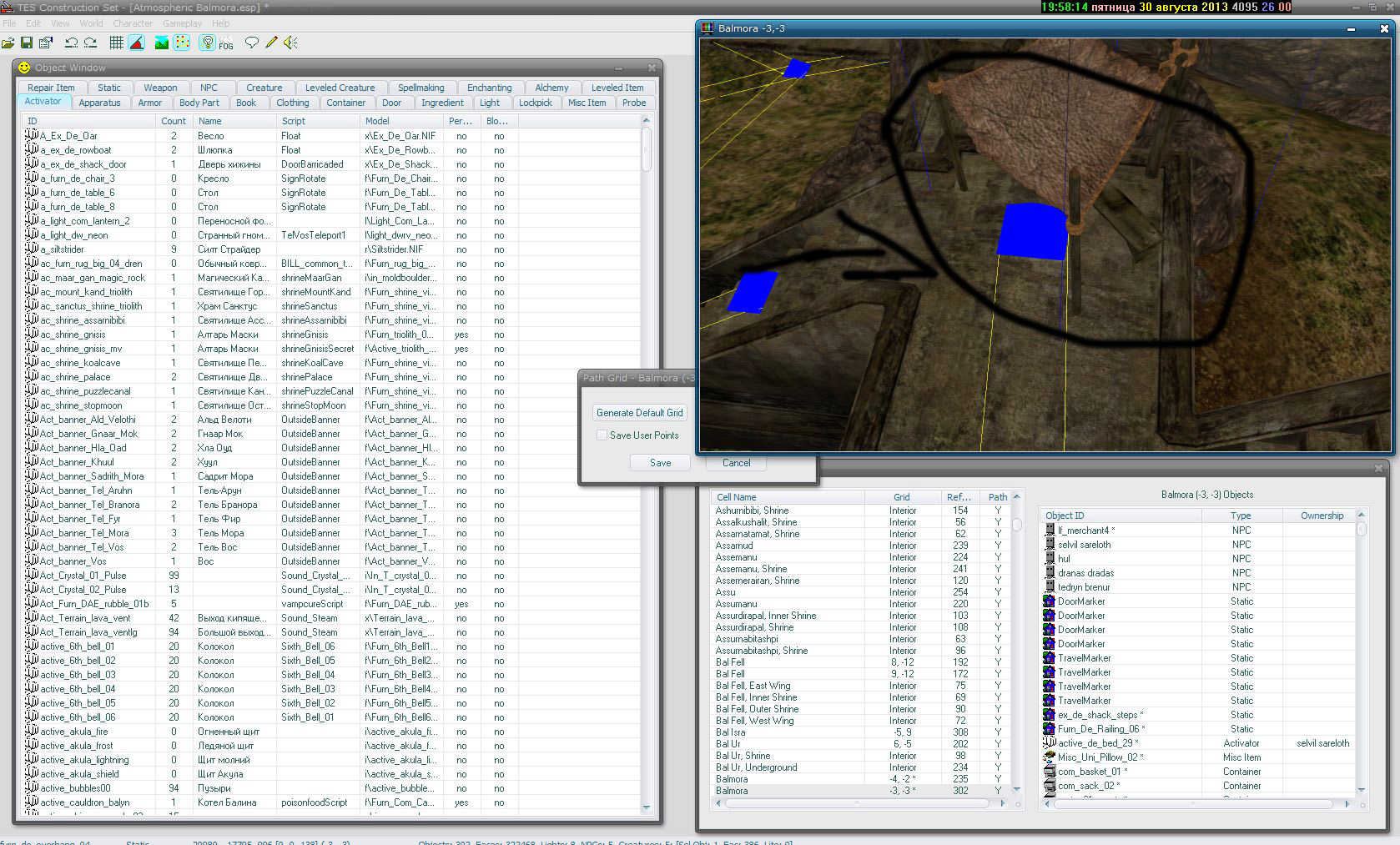The width and height of the screenshot is (1400, 845).
Task: Click the Save plugin floppy disk icon
Action: click(27, 43)
